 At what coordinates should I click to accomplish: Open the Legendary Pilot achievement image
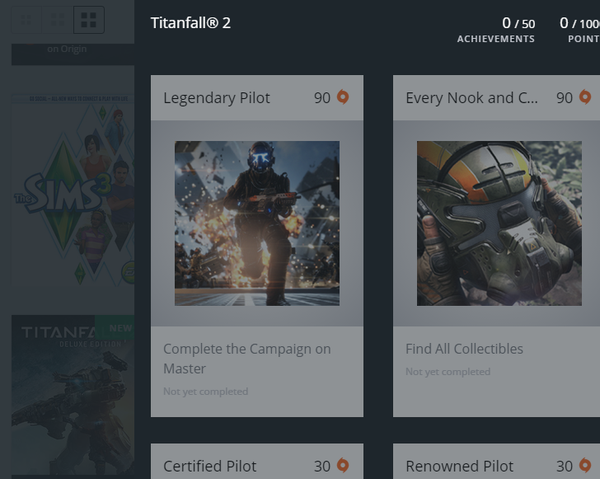[257, 223]
